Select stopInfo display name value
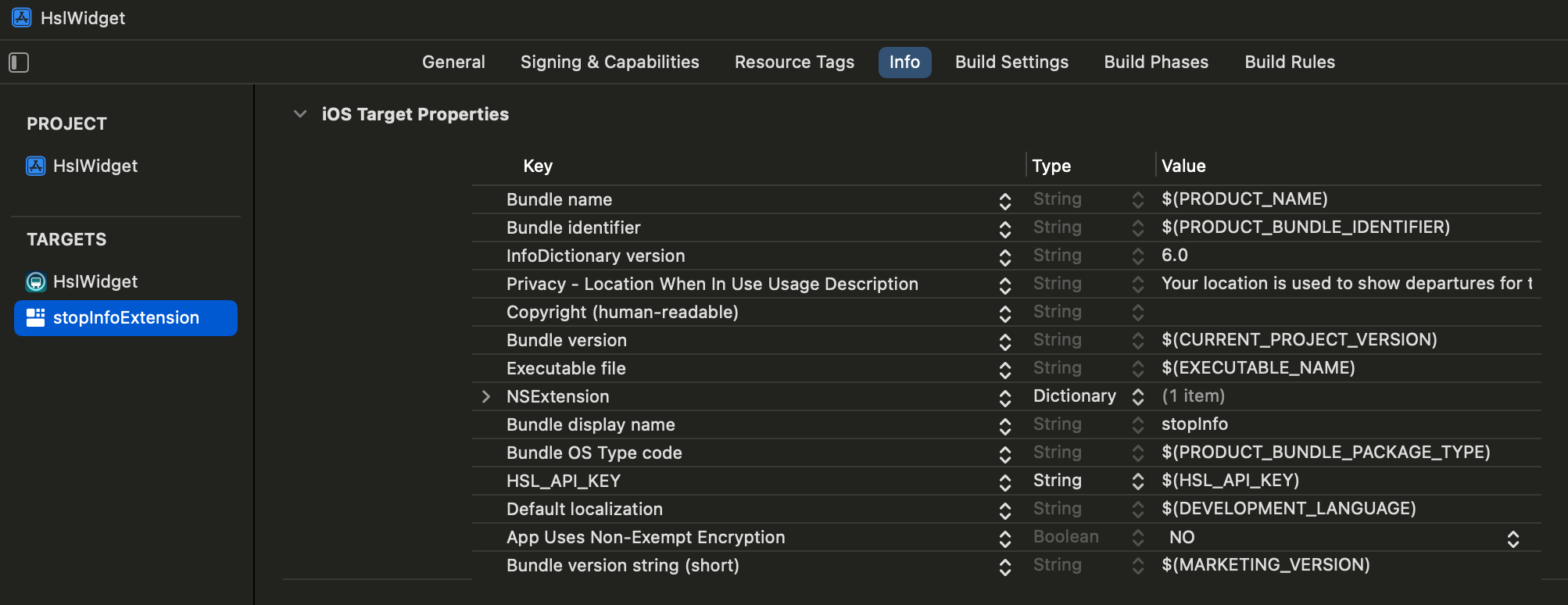This screenshot has height=605, width=1568. pos(1194,424)
